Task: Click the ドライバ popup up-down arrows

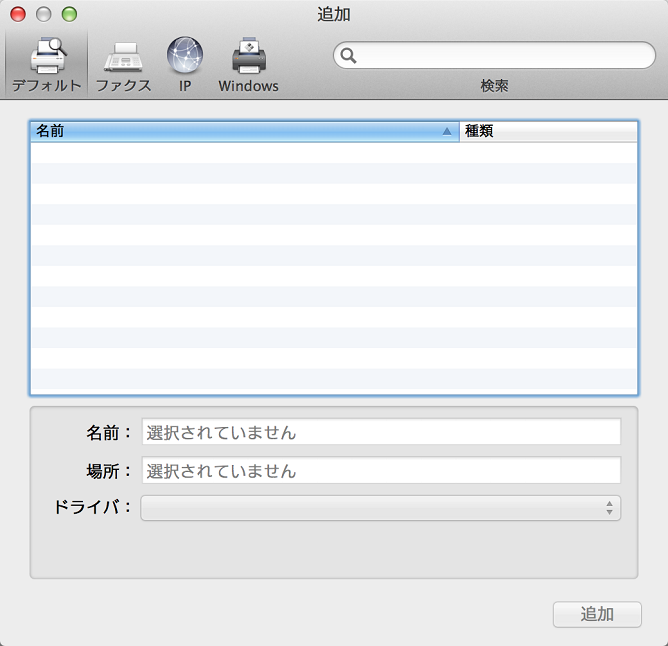Action: coord(609,508)
